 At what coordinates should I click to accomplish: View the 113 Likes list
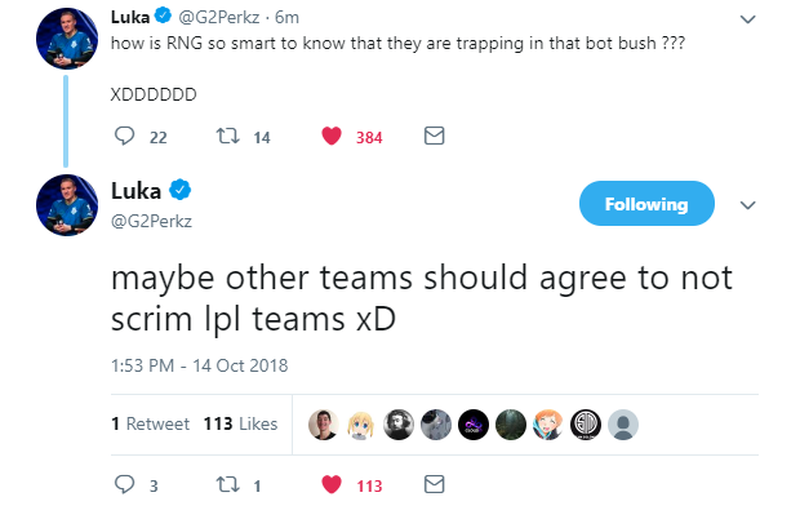(x=240, y=424)
